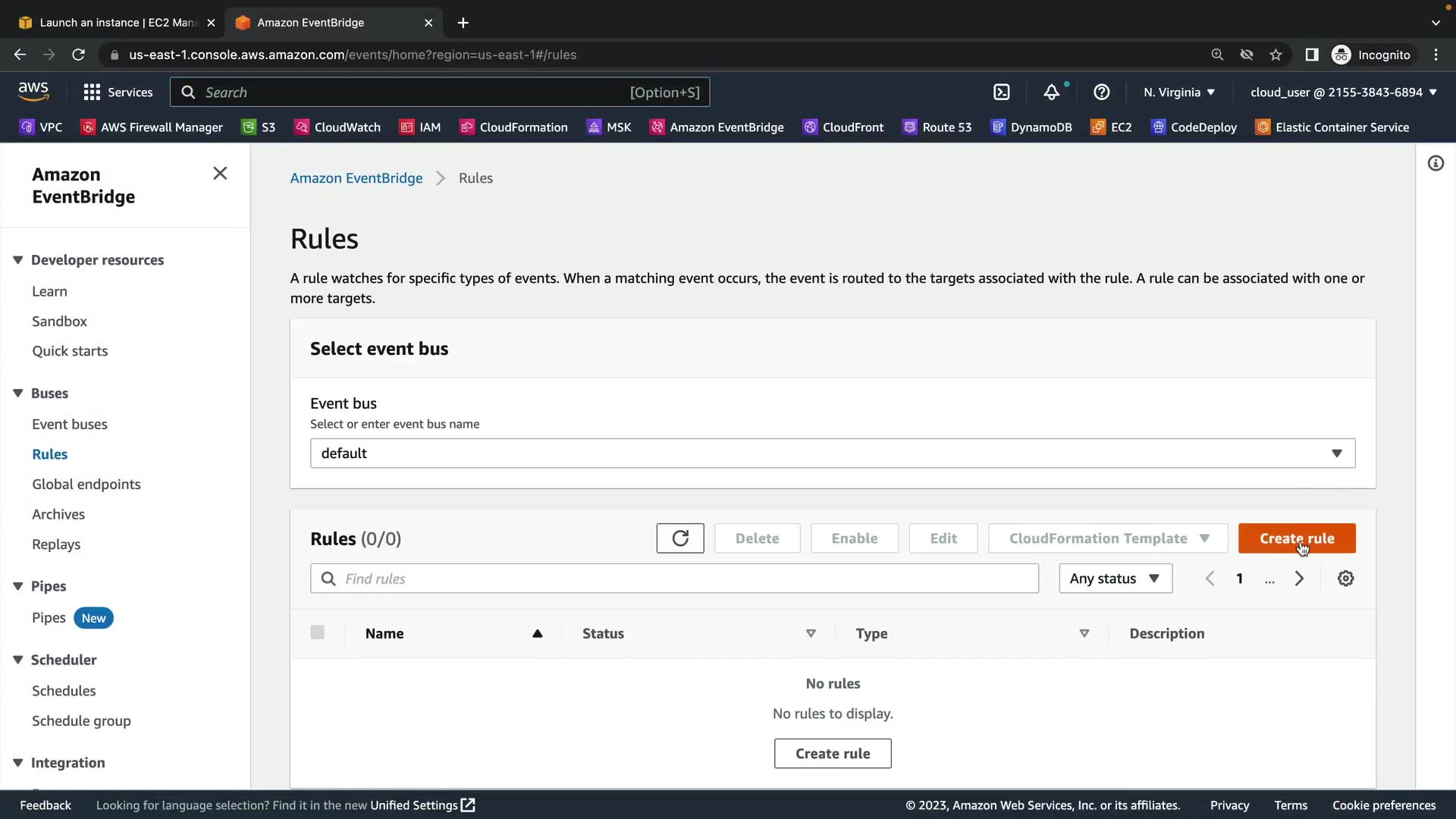This screenshot has width=1456, height=819.
Task: Open the Any status filter dropdown
Action: pyautogui.click(x=1115, y=579)
